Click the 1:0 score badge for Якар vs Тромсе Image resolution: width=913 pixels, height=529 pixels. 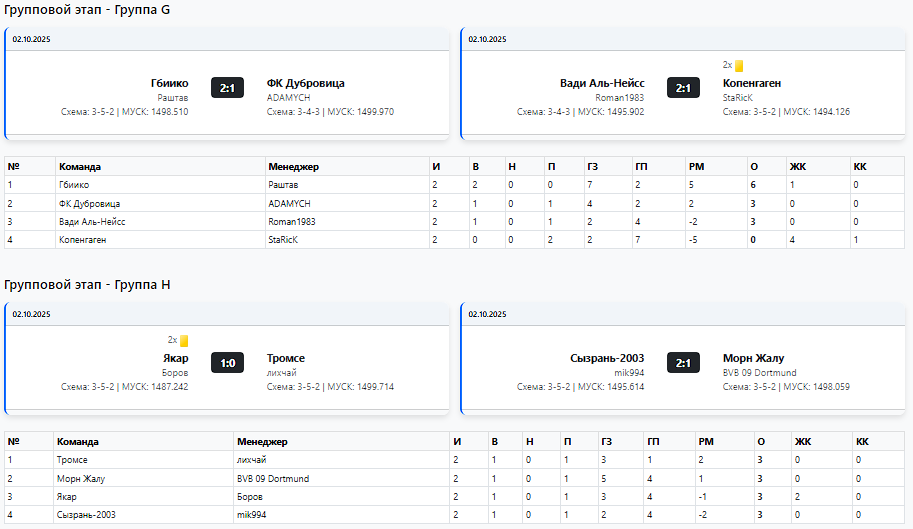227,363
